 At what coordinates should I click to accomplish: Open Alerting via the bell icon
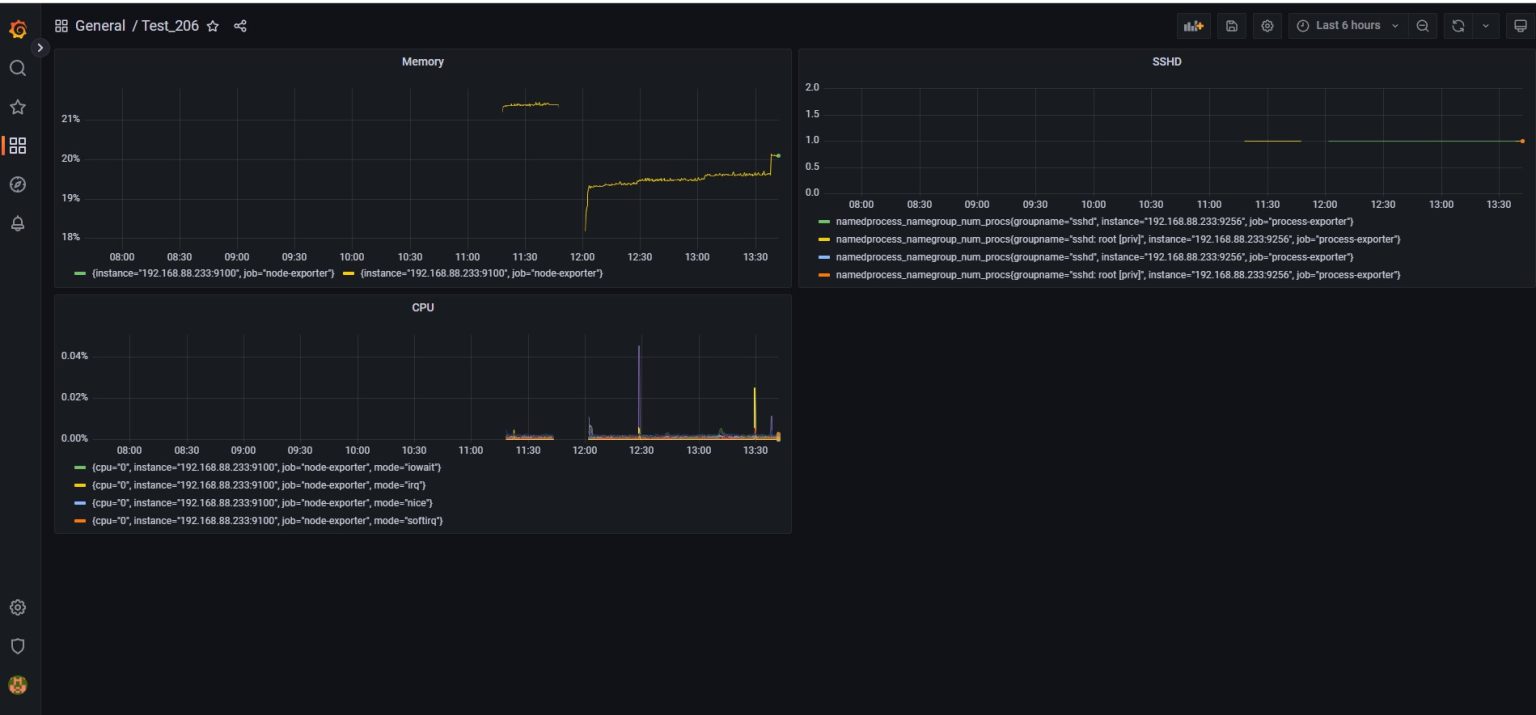click(17, 223)
